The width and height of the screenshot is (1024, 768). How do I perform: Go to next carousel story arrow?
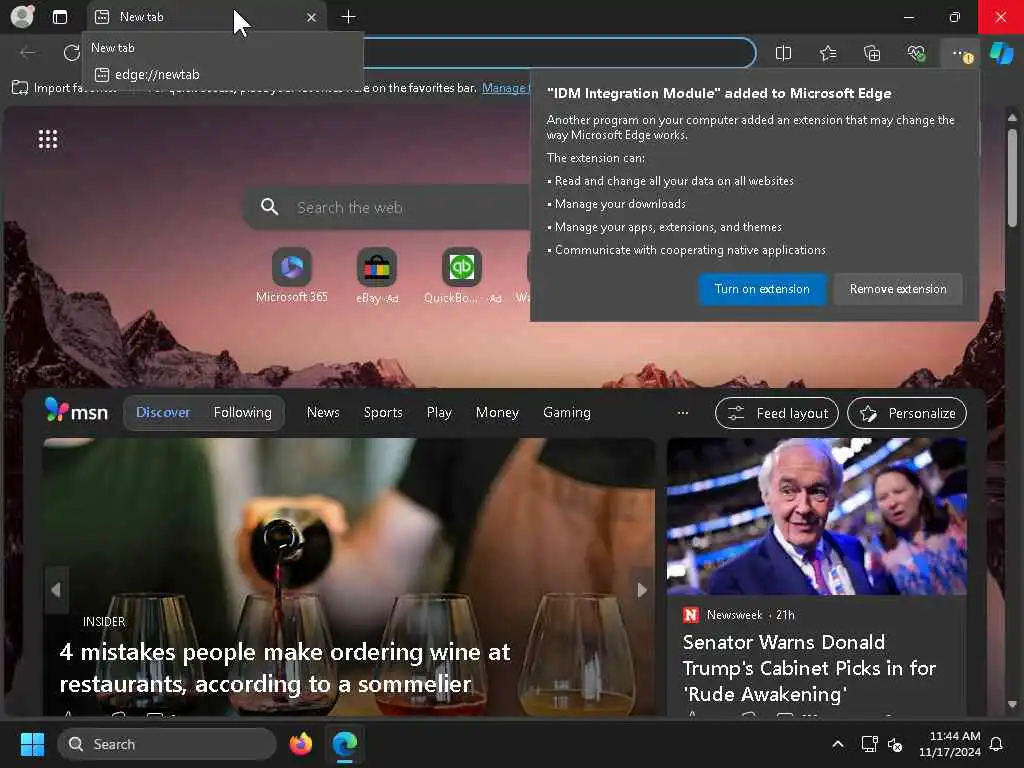point(642,590)
